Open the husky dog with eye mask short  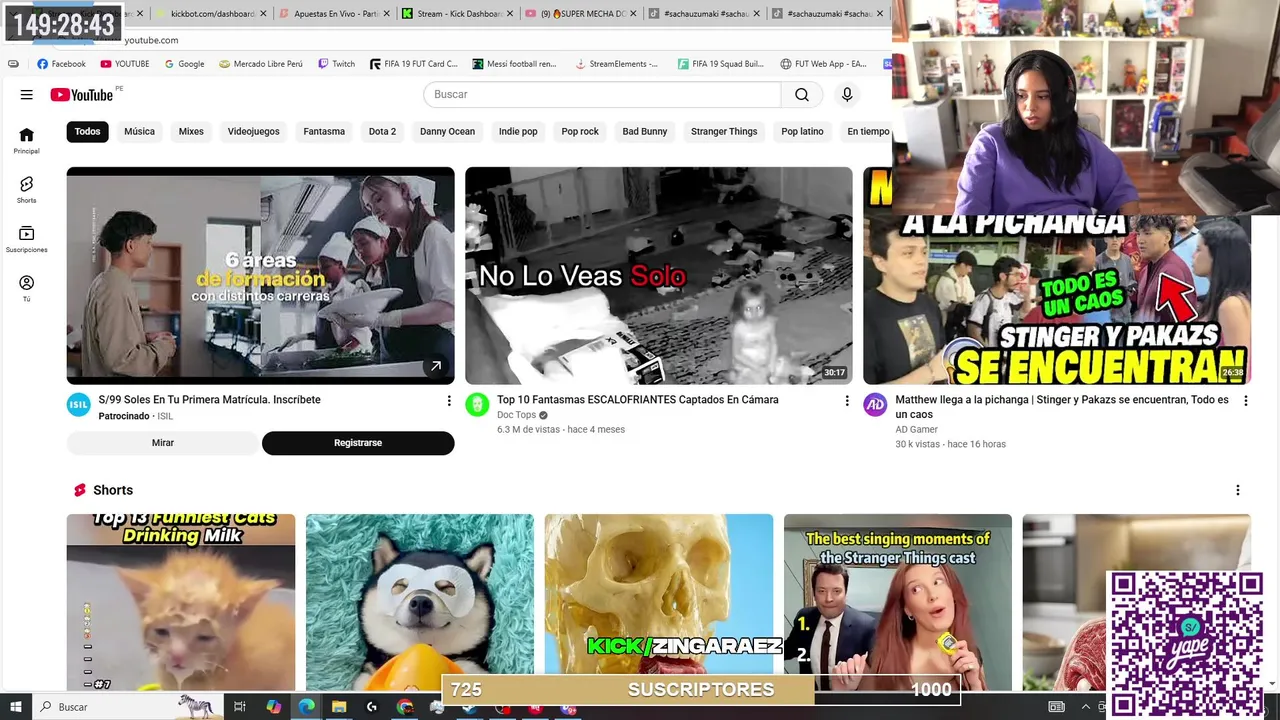tap(420, 602)
